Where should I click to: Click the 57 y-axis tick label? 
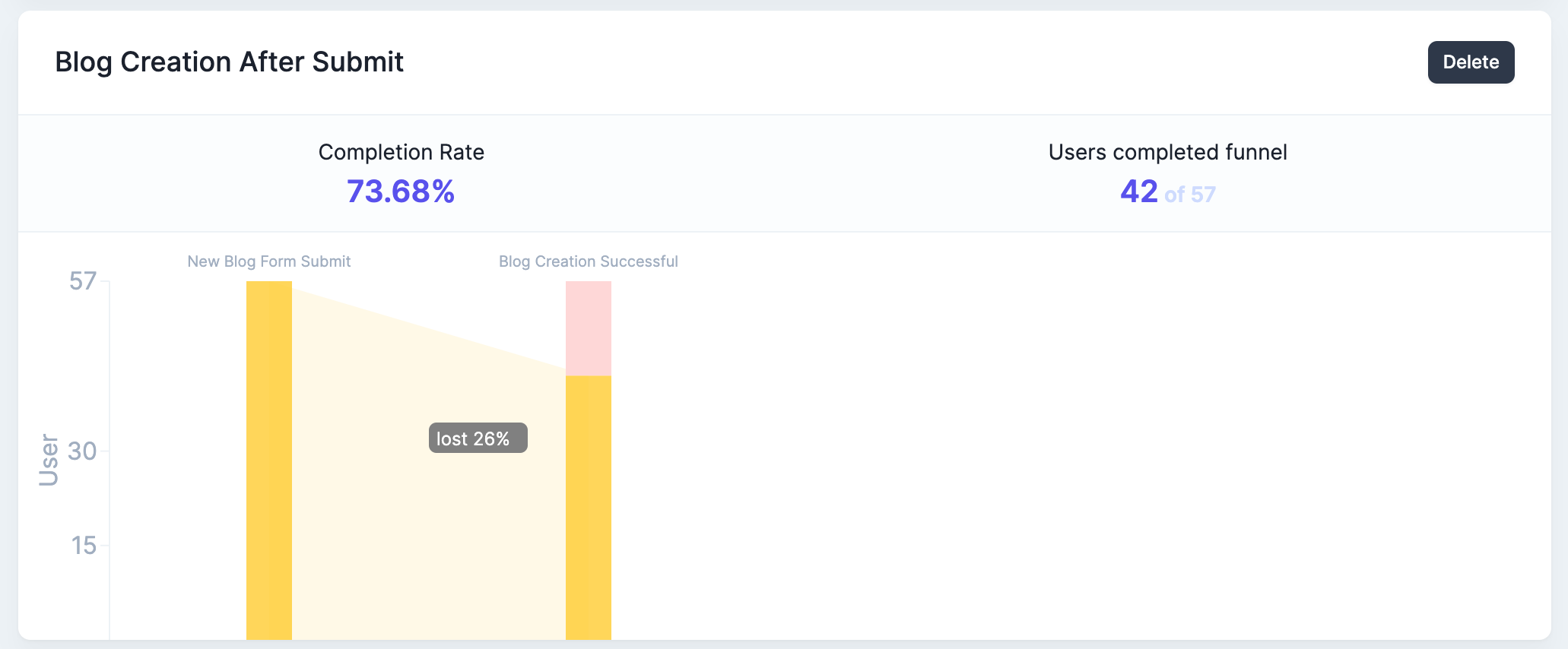83,281
